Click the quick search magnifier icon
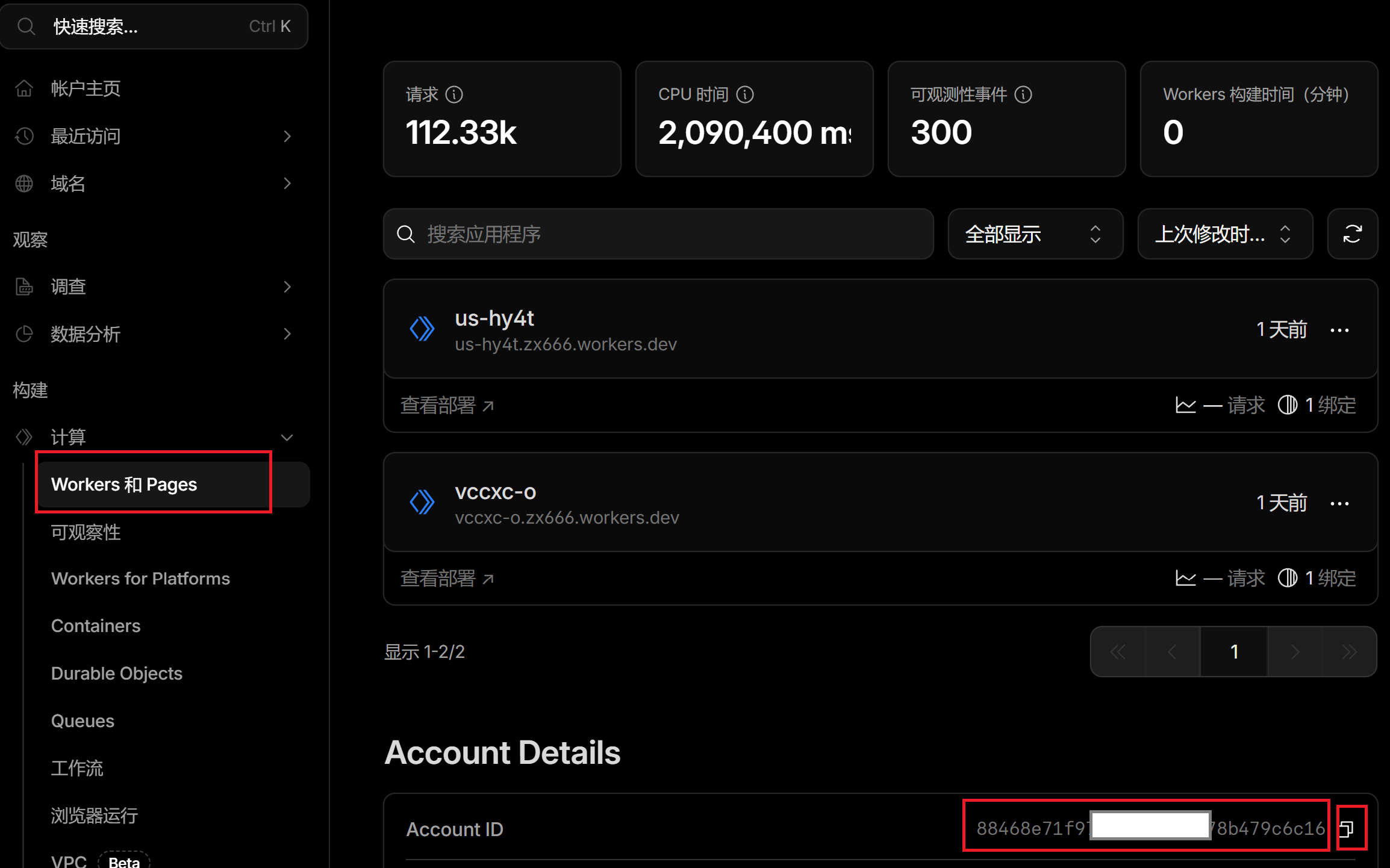The width and height of the screenshot is (1390, 868). (26, 26)
